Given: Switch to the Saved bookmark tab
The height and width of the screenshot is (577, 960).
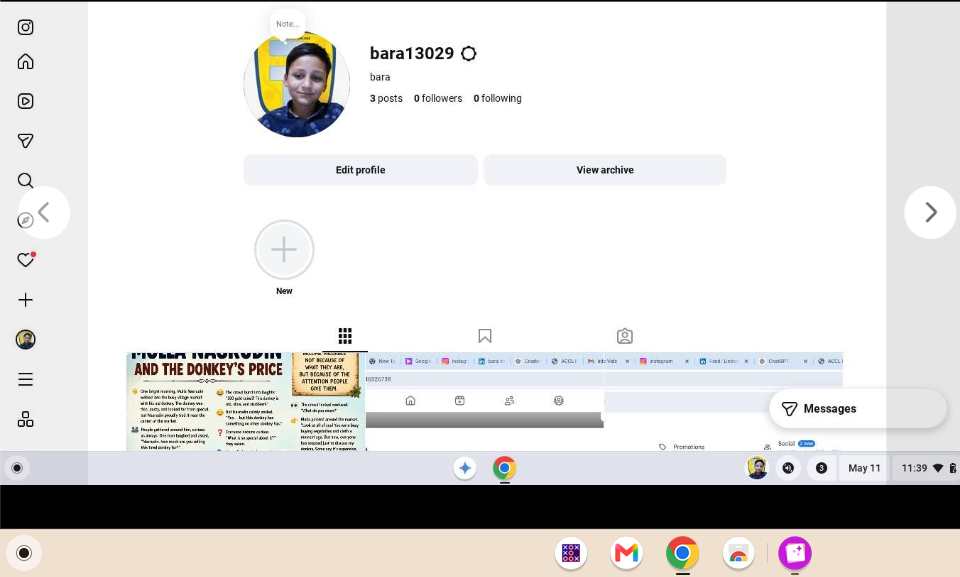Looking at the screenshot, I should 484,336.
